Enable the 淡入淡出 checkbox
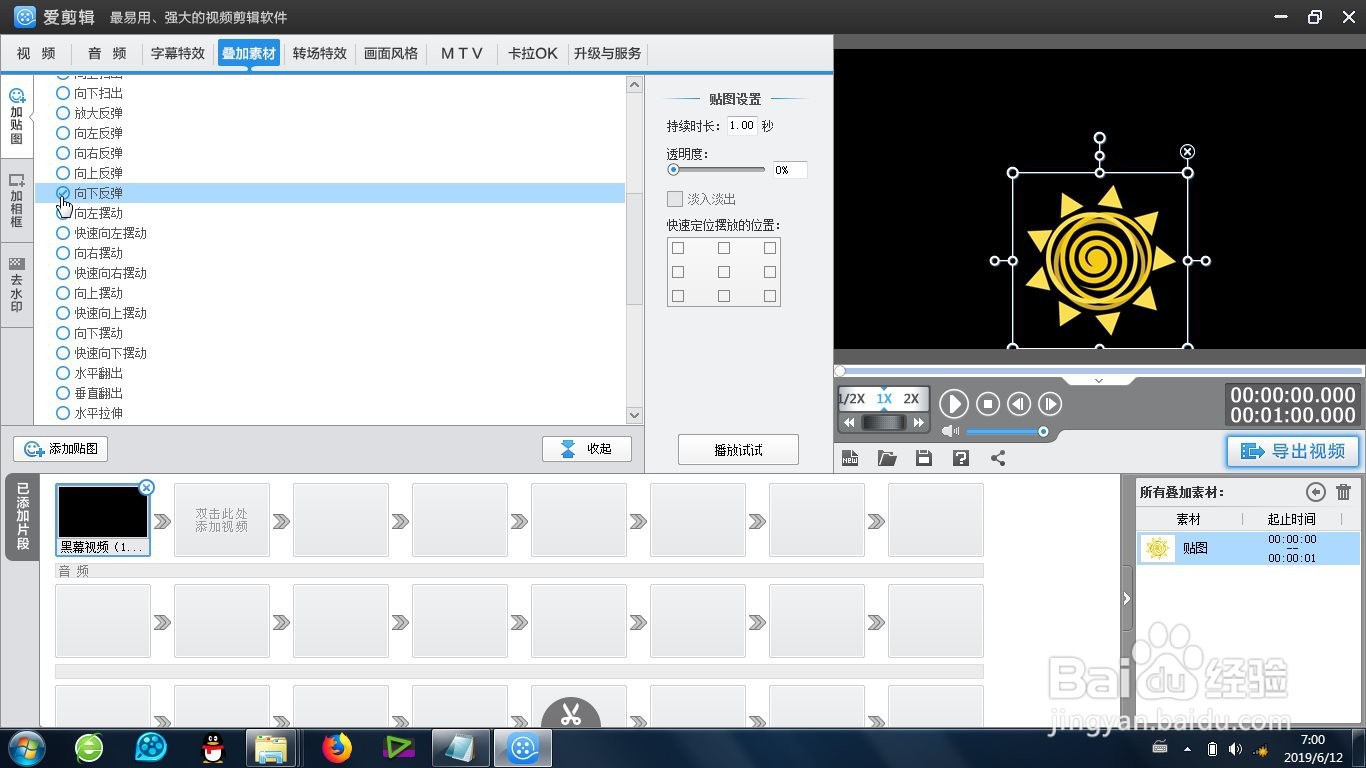The width and height of the screenshot is (1366, 768). point(675,199)
